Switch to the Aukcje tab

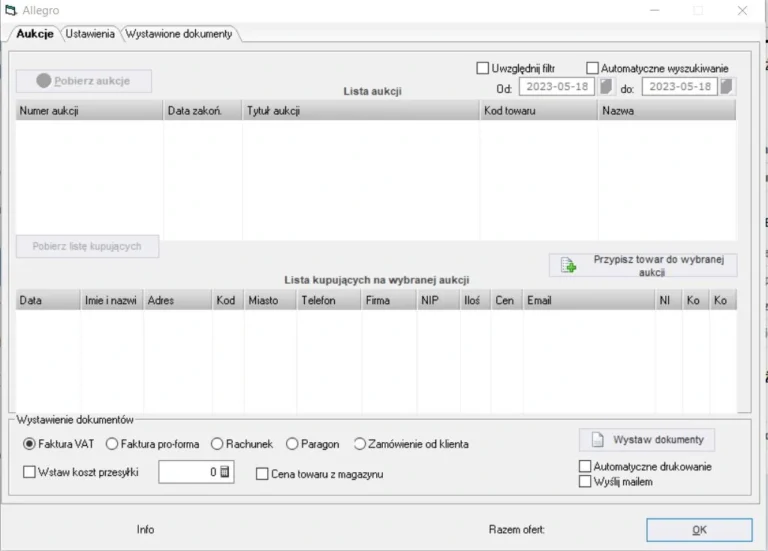pos(34,34)
